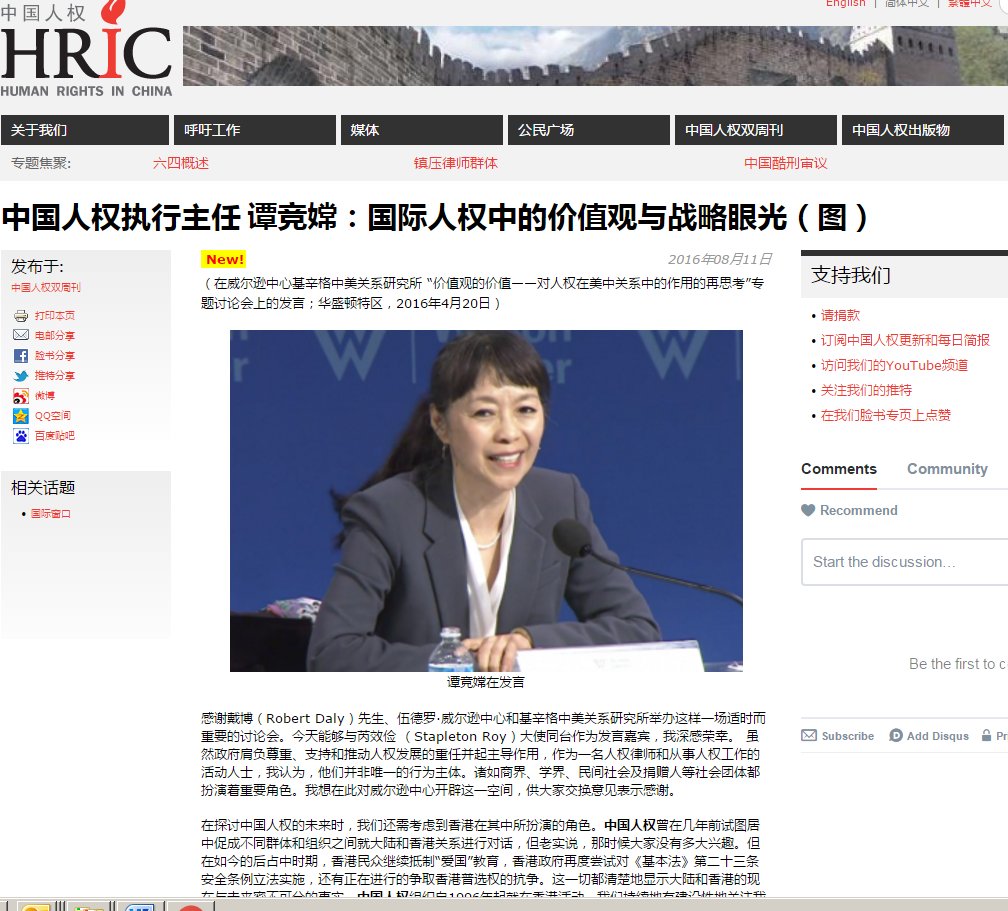The height and width of the screenshot is (911, 1008).
Task: Open 访问我们的YouTube频道 link
Action: pos(894,365)
